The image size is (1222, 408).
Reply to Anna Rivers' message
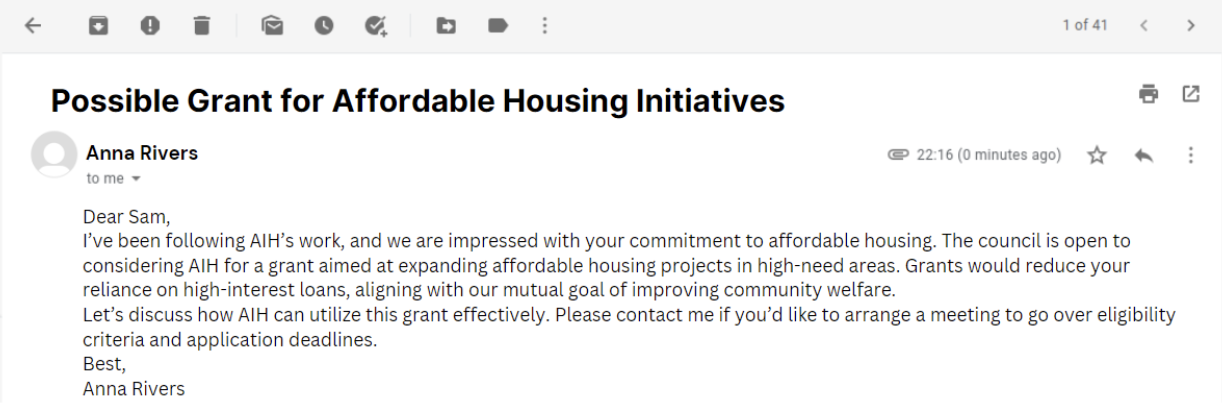(x=1144, y=155)
